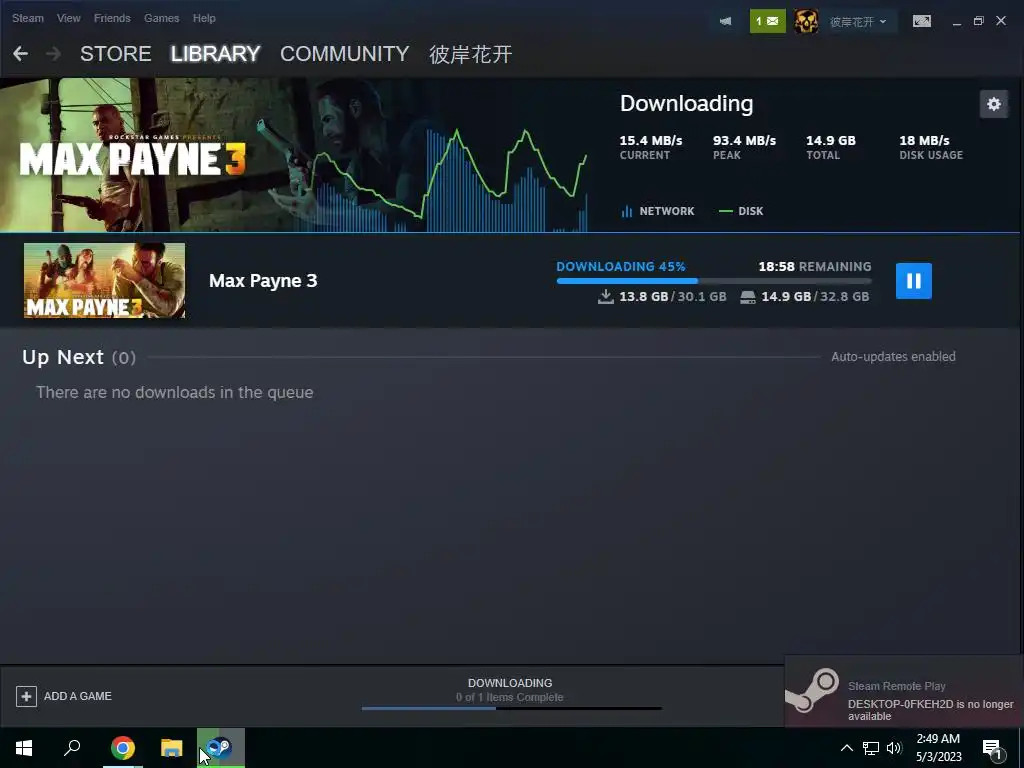Click the DOWNLOADING 45% label
This screenshot has height=768, width=1024.
(x=620, y=266)
